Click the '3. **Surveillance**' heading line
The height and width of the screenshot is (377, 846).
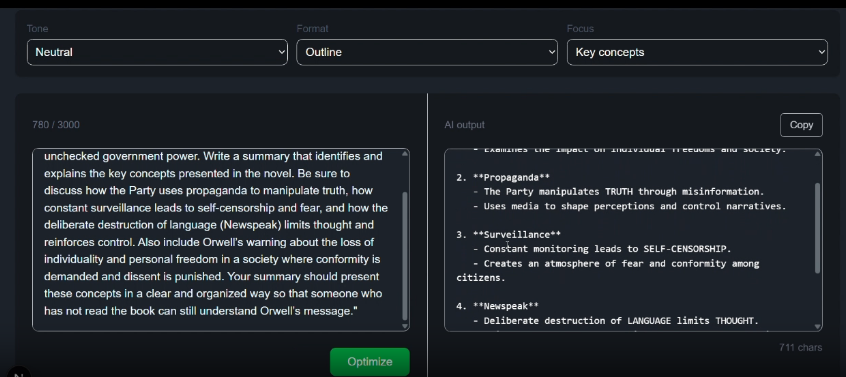pyautogui.click(x=508, y=235)
